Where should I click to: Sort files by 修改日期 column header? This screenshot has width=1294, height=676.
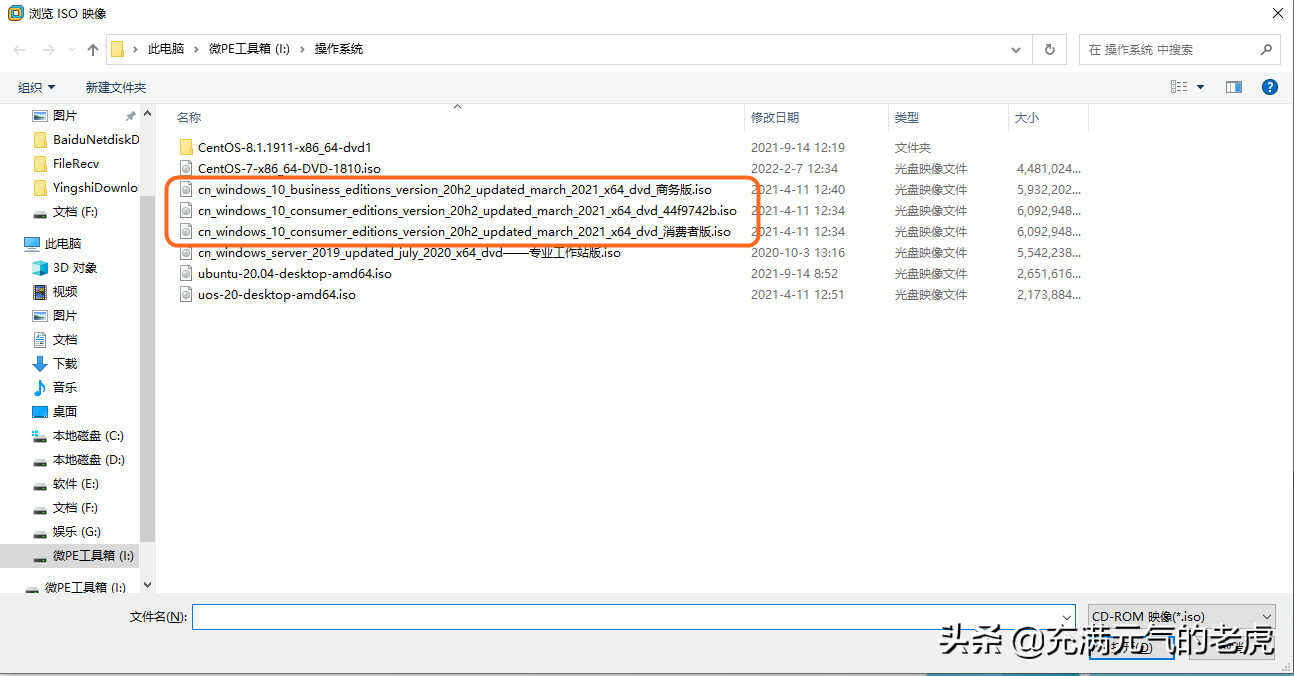click(x=775, y=117)
